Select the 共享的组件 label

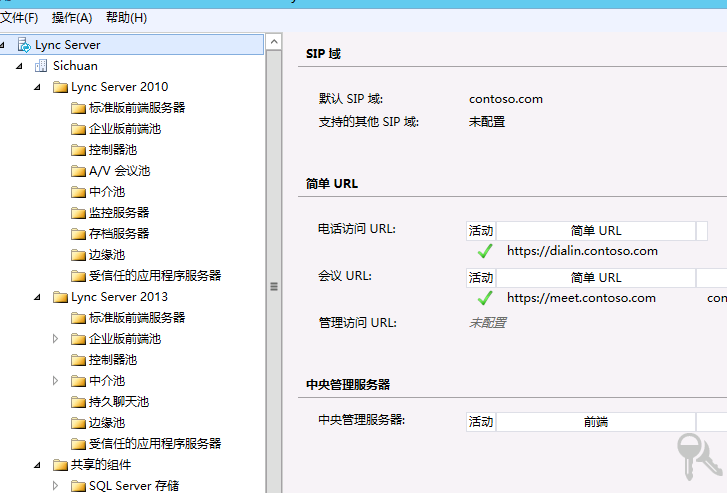[x=101, y=465]
